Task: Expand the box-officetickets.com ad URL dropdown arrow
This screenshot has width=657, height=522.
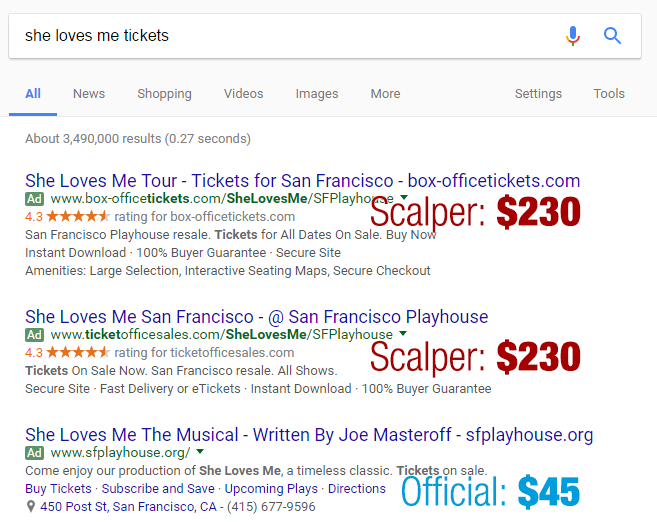Action: pos(401,198)
